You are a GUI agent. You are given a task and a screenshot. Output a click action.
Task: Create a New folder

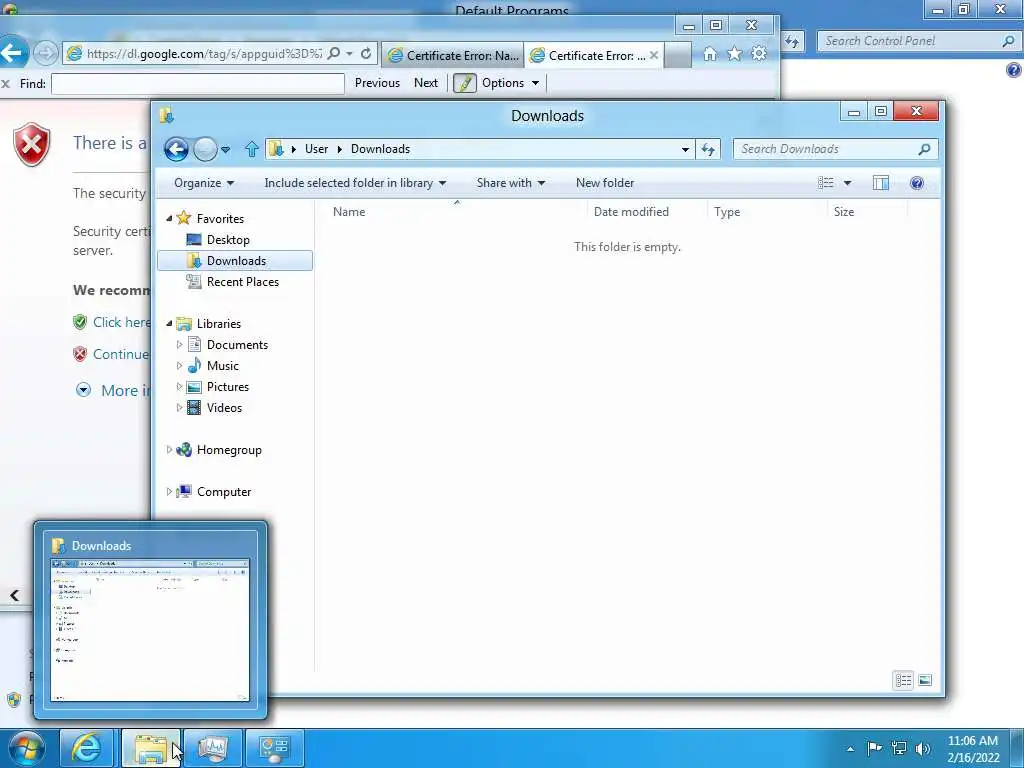pyautogui.click(x=605, y=183)
